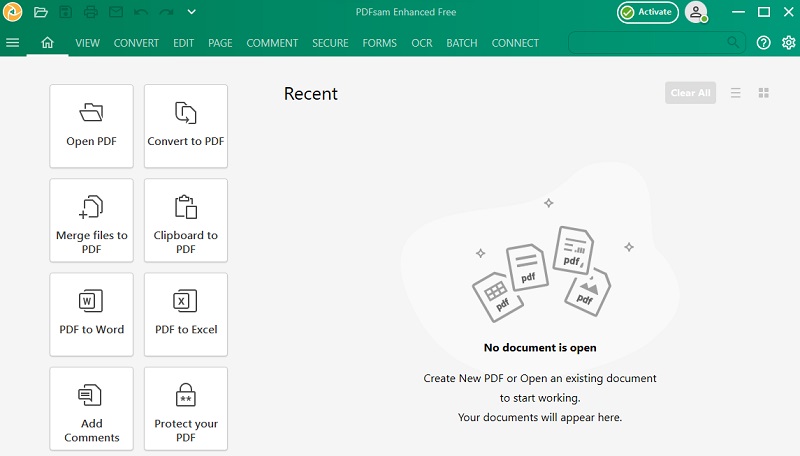Image resolution: width=800 pixels, height=456 pixels.
Task: Click the Undo arrow icon
Action: [x=141, y=12]
